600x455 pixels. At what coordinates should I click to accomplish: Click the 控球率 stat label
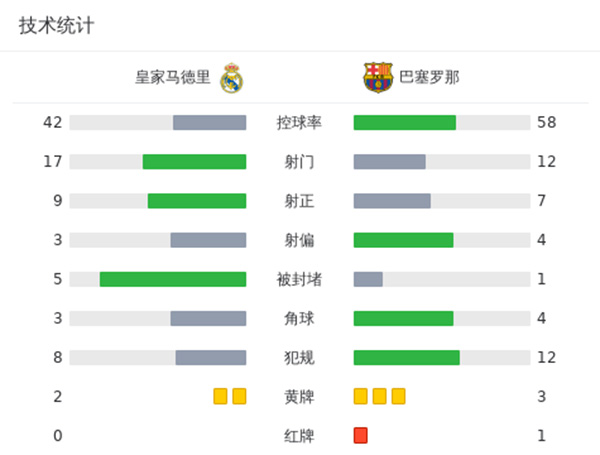click(299, 123)
